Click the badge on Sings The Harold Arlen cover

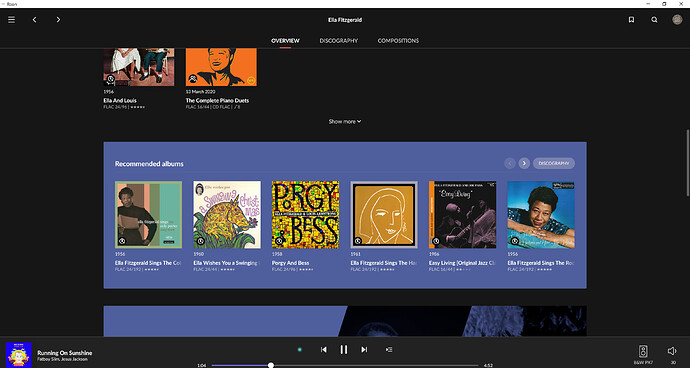click(x=358, y=241)
